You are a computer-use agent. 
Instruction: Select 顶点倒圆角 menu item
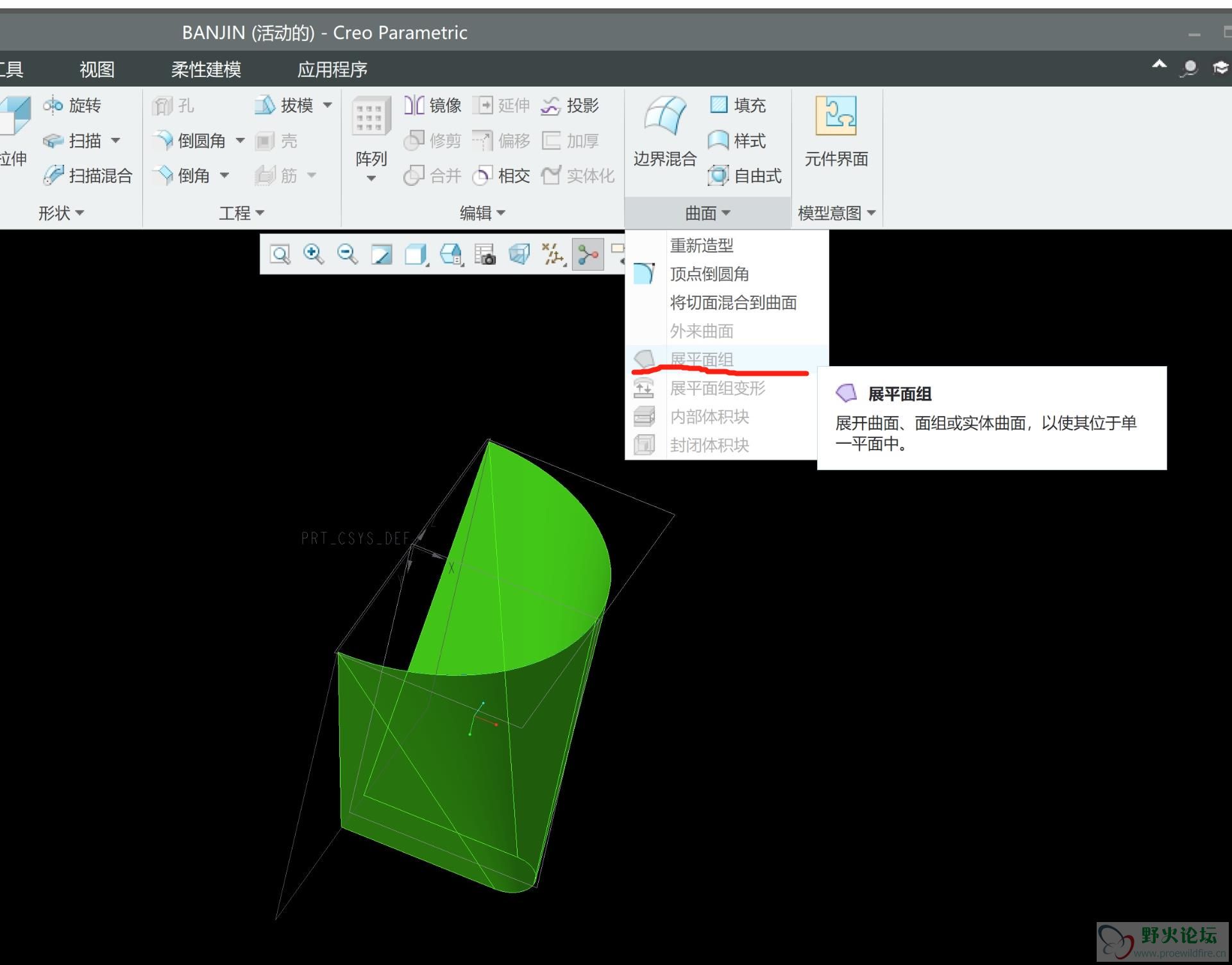727,274
